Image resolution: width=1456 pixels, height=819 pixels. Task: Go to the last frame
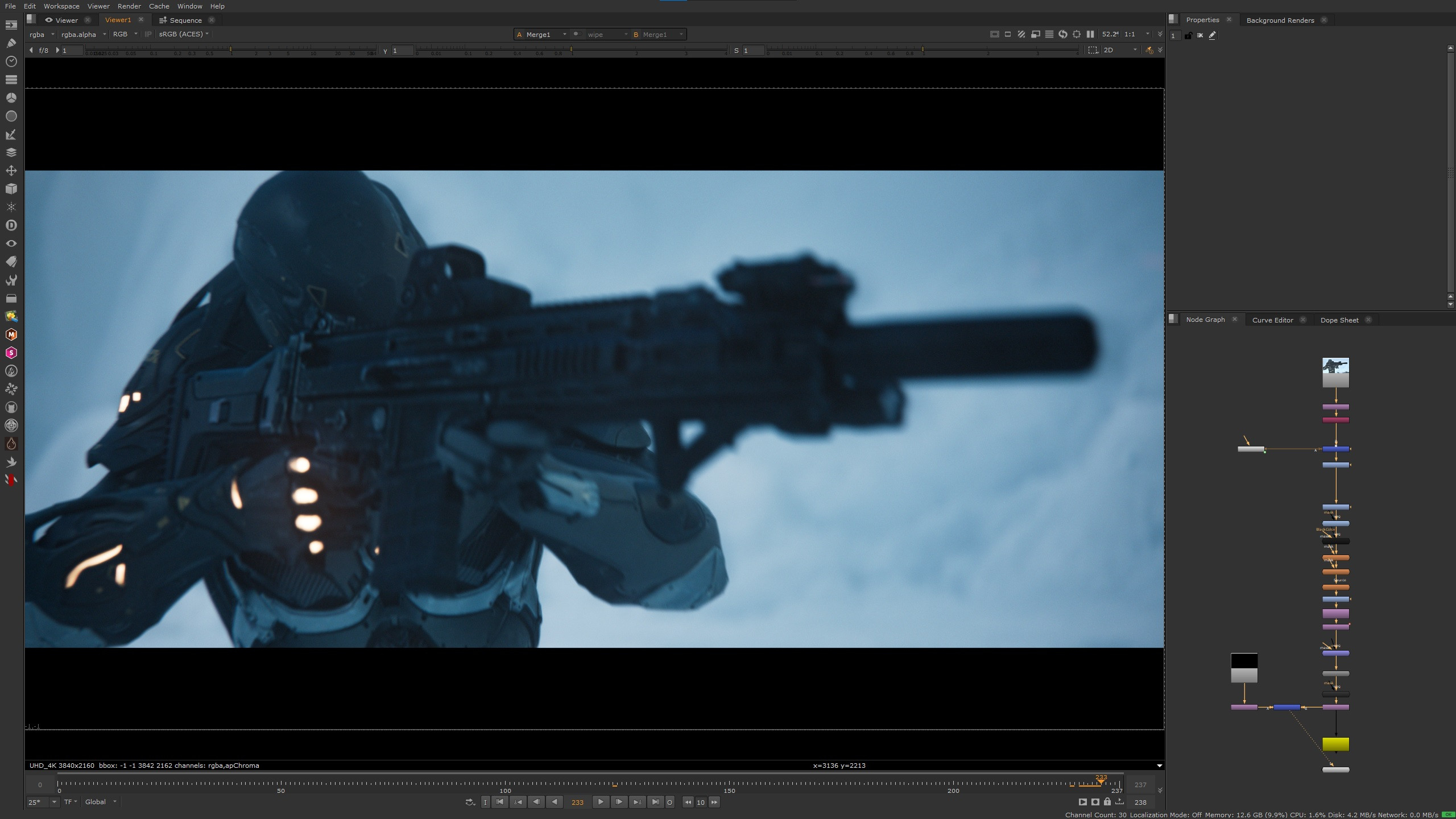[x=655, y=802]
